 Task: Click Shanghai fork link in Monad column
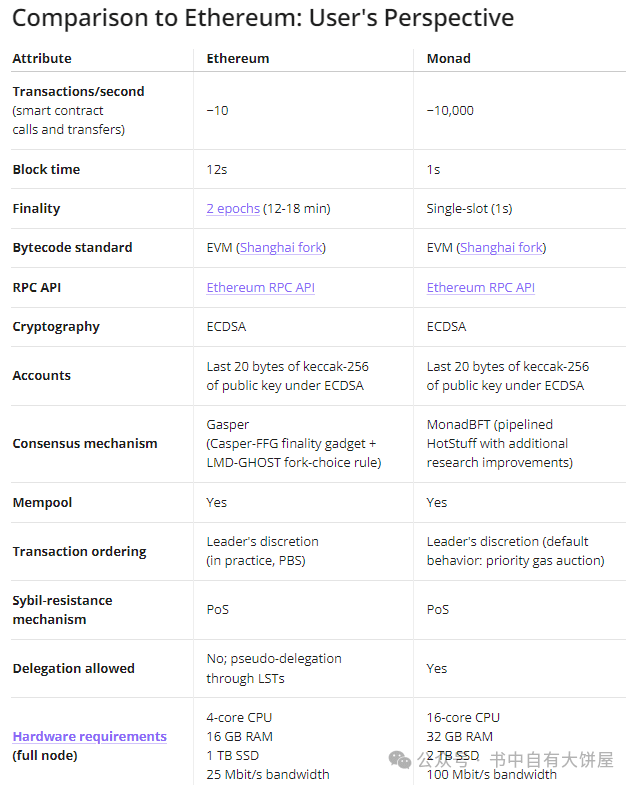[x=501, y=248]
